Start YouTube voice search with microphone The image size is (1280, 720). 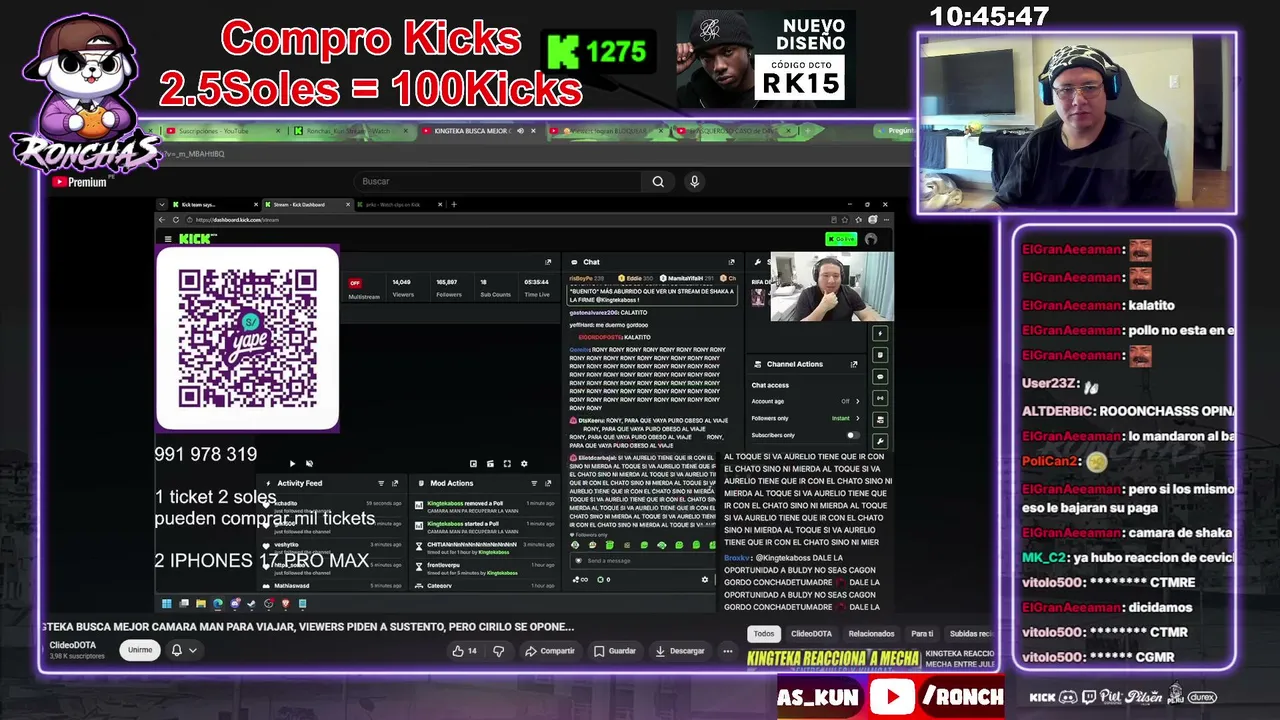coord(694,182)
